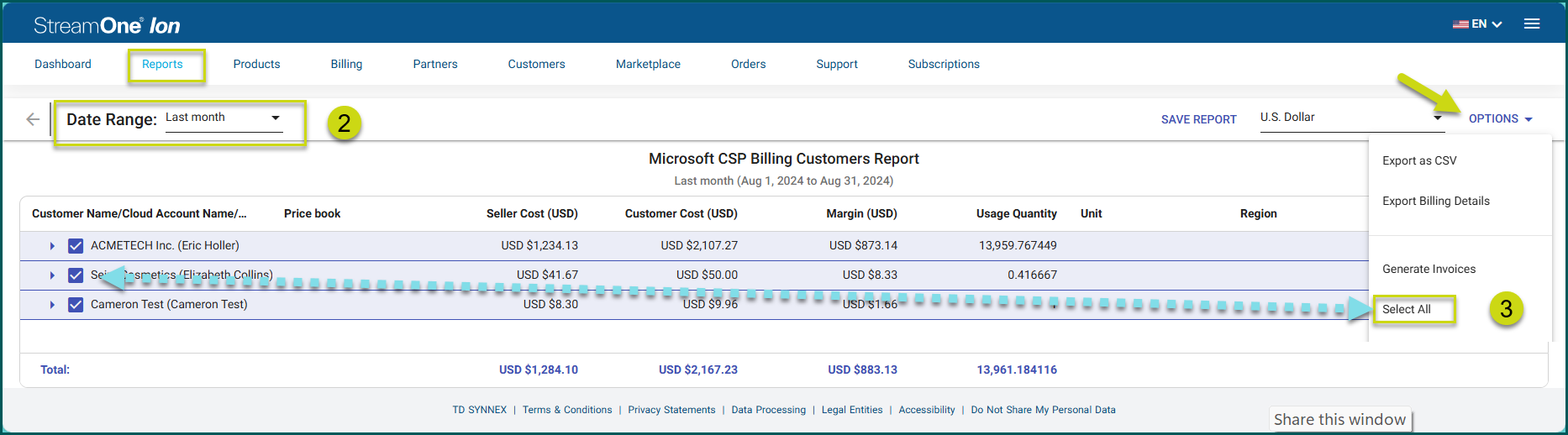Go to the Billing tab
Image resolution: width=1568 pixels, height=435 pixels.
pyautogui.click(x=346, y=64)
